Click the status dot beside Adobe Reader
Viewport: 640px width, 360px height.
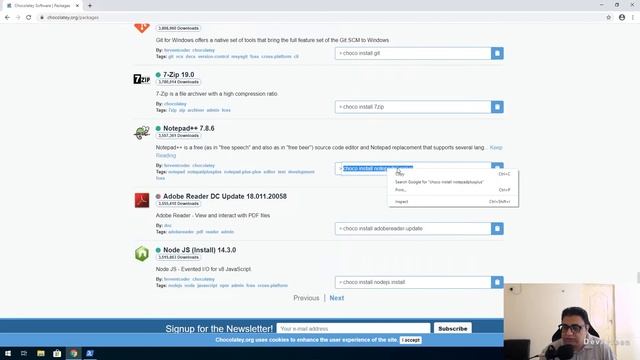click(158, 196)
